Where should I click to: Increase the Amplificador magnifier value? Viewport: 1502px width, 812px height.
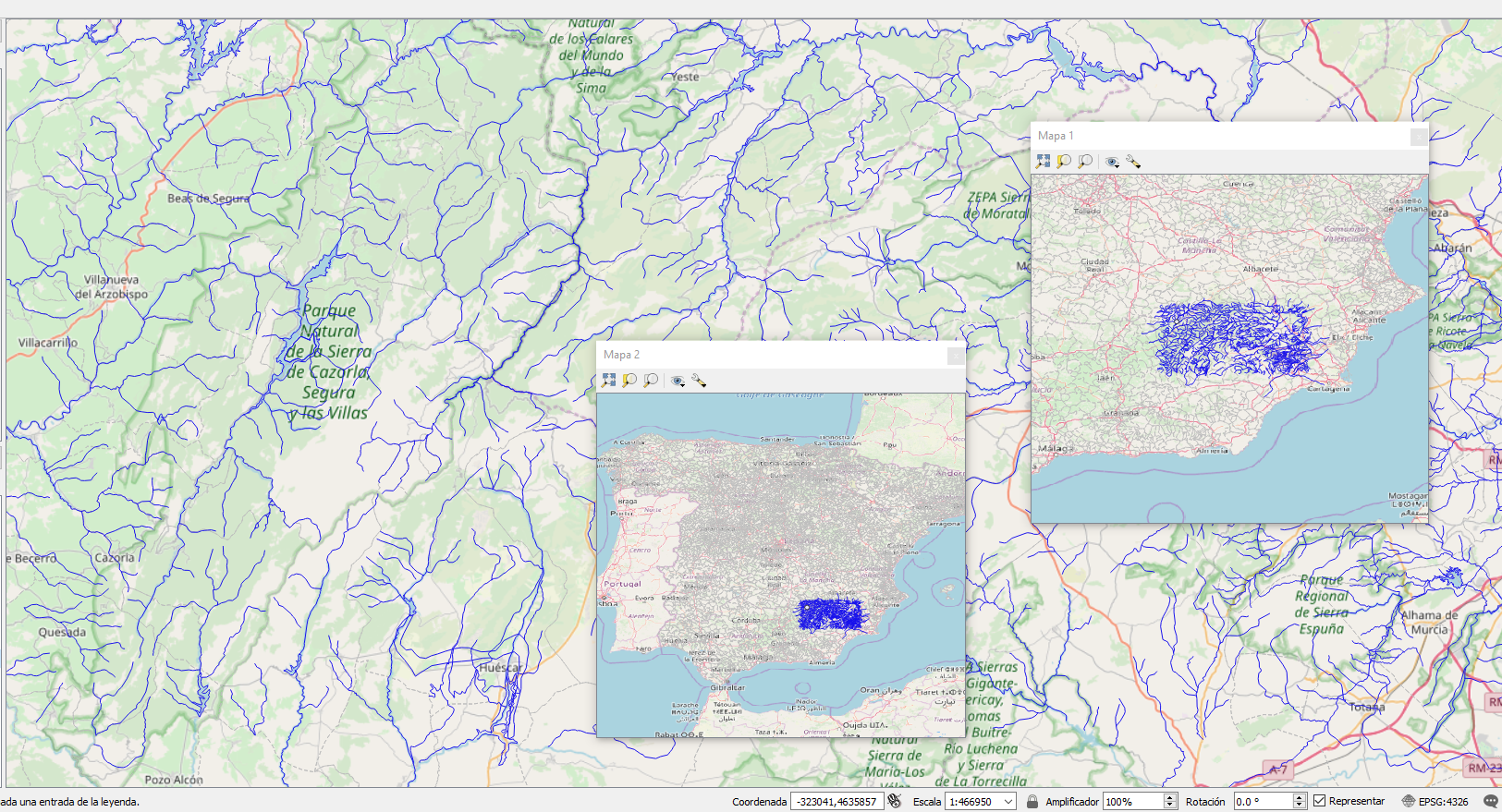(1169, 797)
